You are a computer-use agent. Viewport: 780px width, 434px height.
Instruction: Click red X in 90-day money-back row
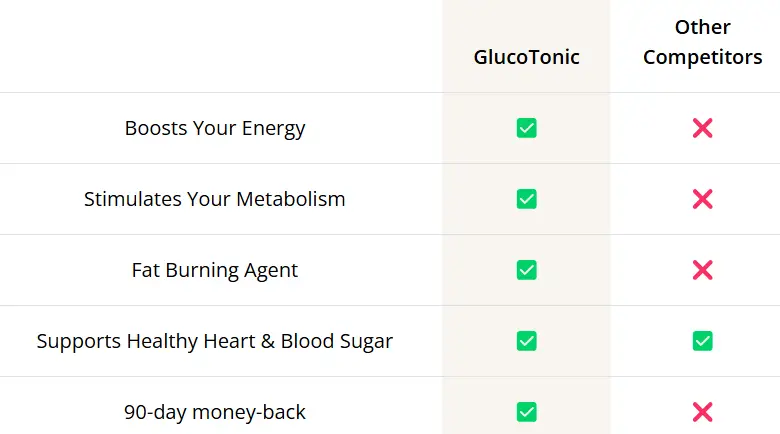[702, 412]
